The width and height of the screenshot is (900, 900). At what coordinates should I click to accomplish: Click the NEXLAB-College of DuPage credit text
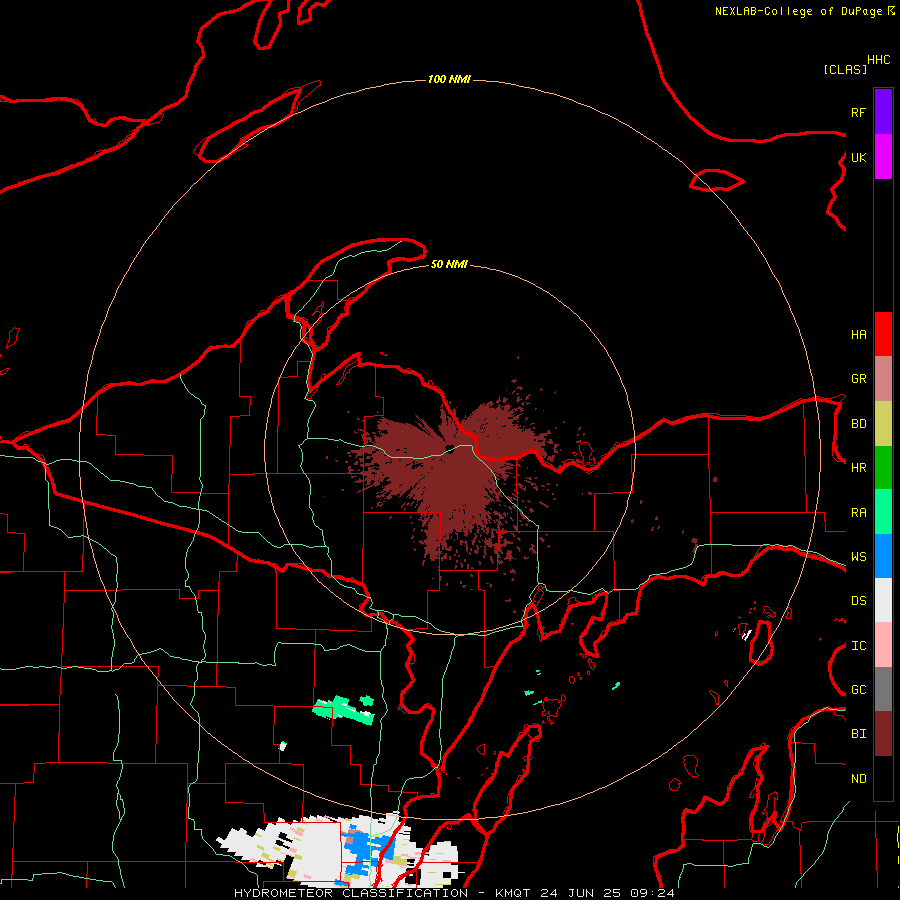click(x=798, y=11)
